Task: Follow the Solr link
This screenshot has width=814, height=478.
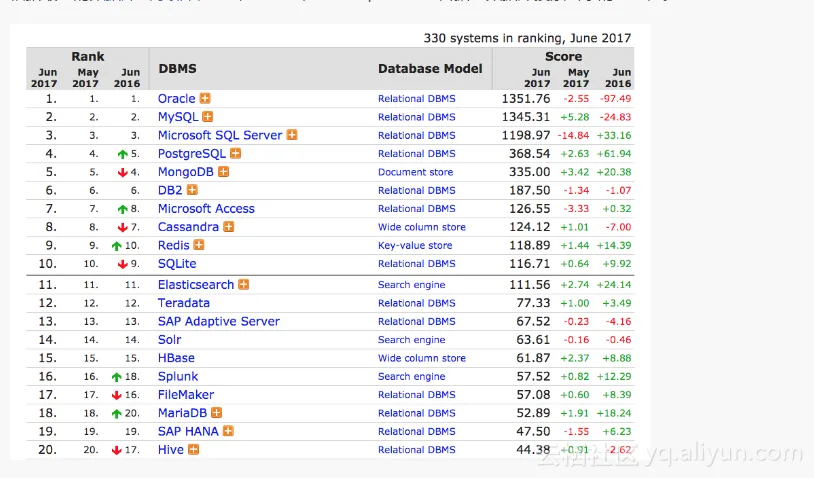Action: tap(169, 339)
